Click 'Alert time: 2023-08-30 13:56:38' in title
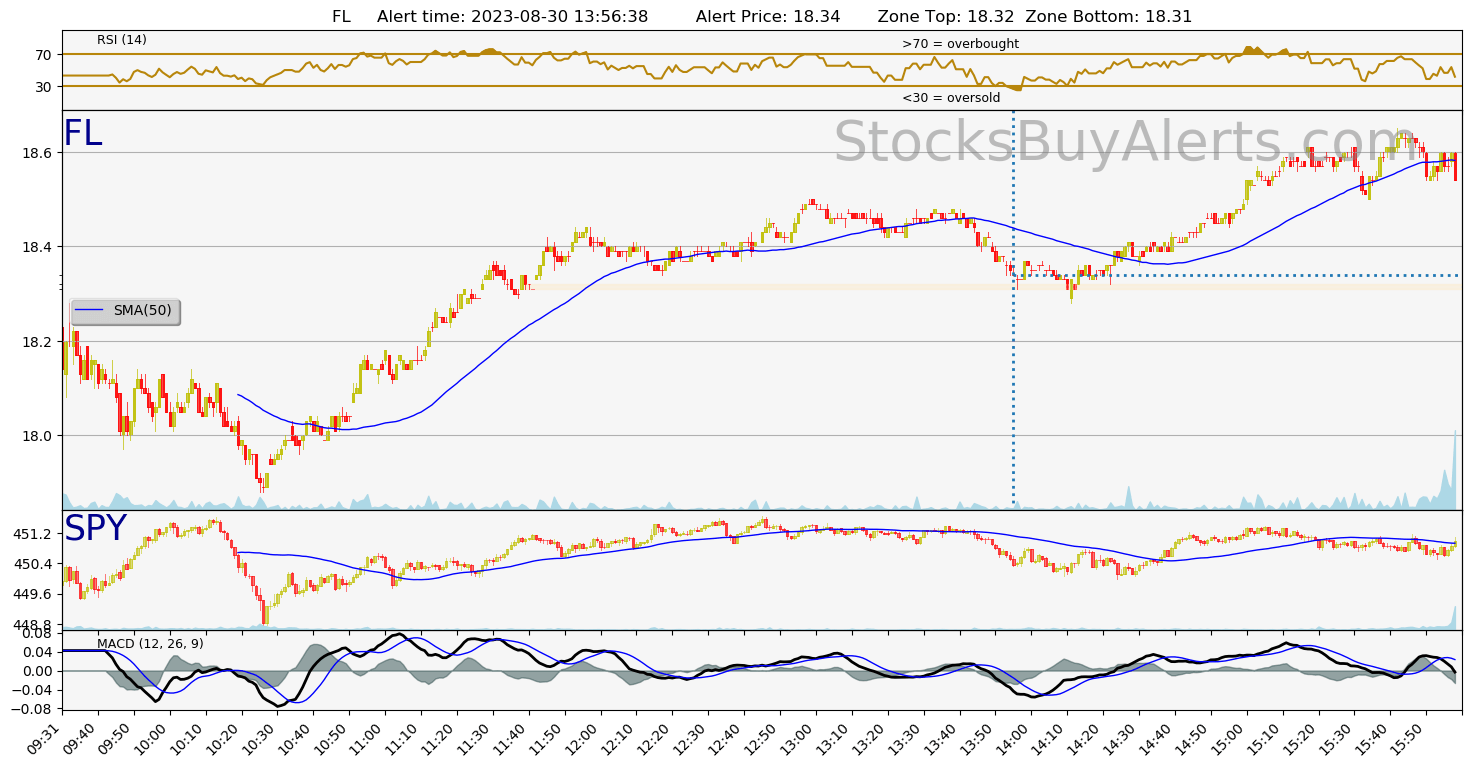The image size is (1476, 768). point(512,17)
